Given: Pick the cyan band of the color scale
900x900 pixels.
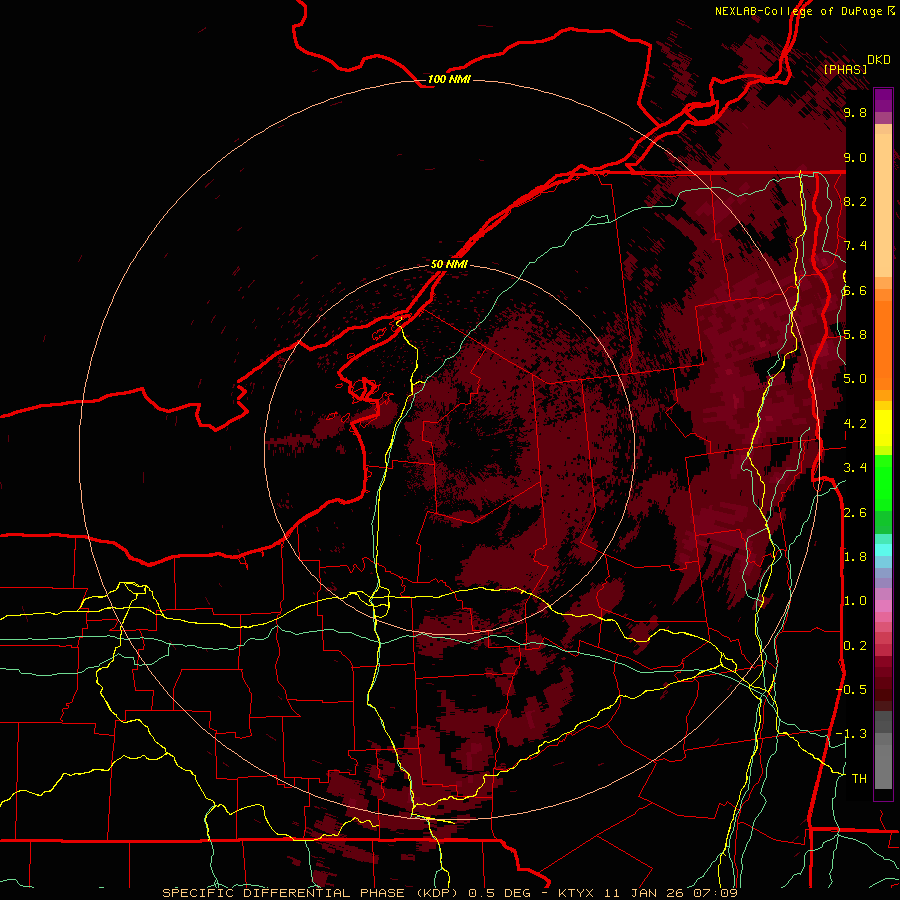Looking at the screenshot, I should pyautogui.click(x=883, y=550).
